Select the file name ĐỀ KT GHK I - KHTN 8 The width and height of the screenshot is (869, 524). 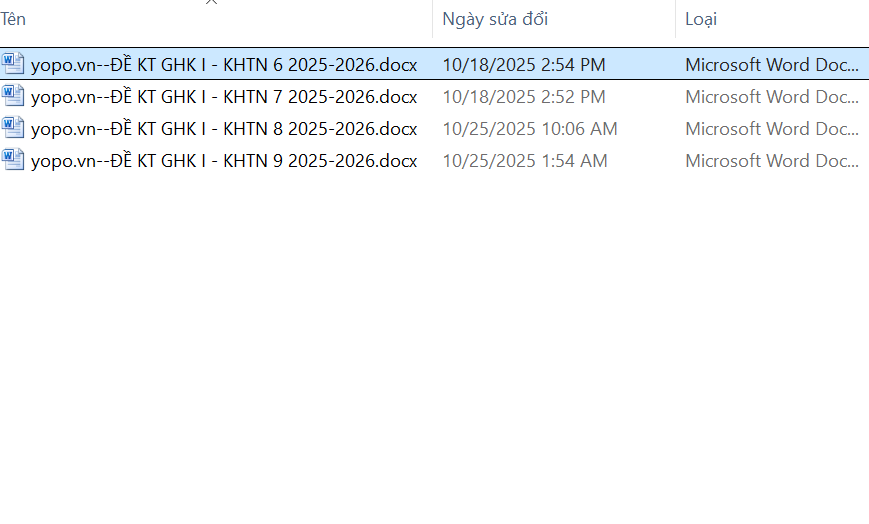(x=224, y=129)
